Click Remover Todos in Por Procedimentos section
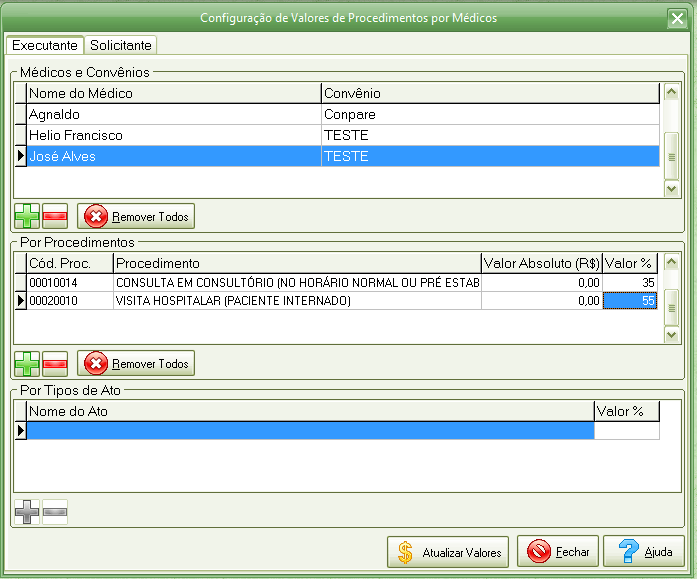697x579 pixels. tap(136, 363)
